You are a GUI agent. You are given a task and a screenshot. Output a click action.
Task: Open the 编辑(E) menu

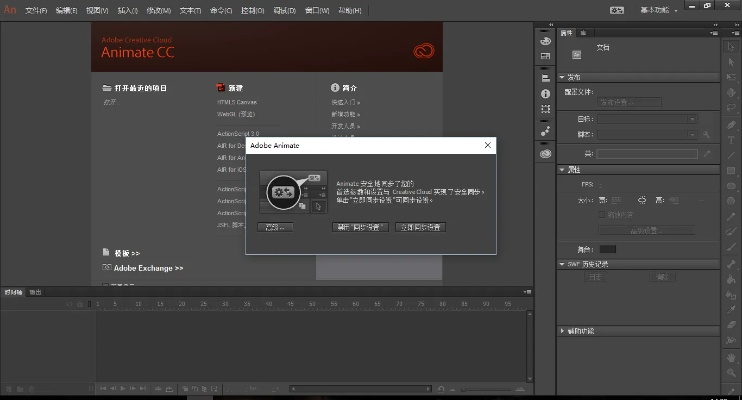pyautogui.click(x=66, y=10)
